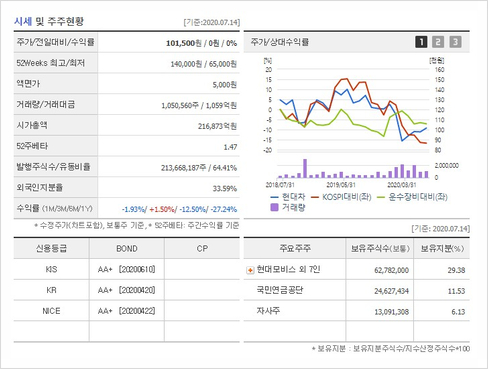Click the BOND column header

click(x=127, y=249)
